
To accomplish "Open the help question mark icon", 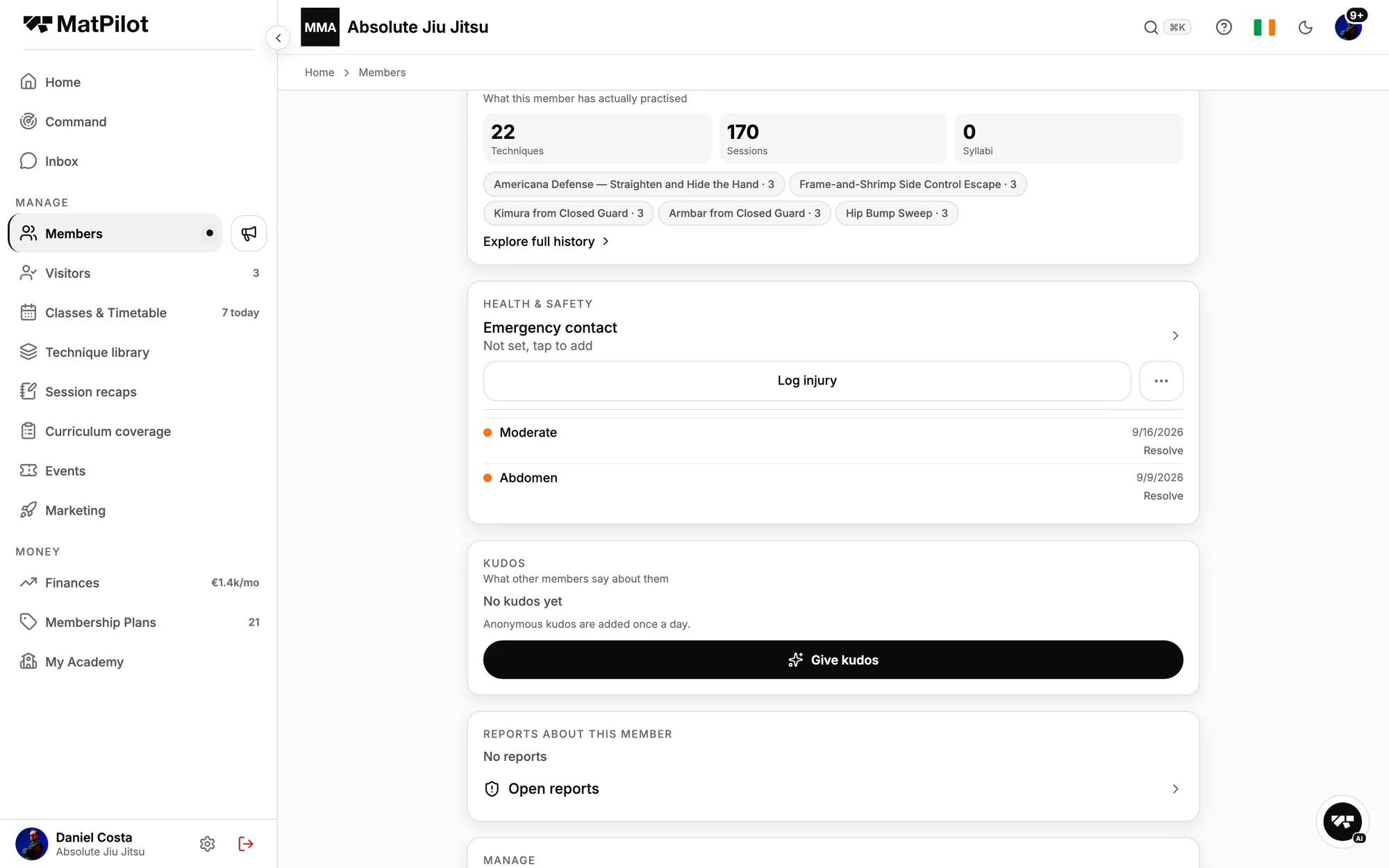I will coord(1224,27).
